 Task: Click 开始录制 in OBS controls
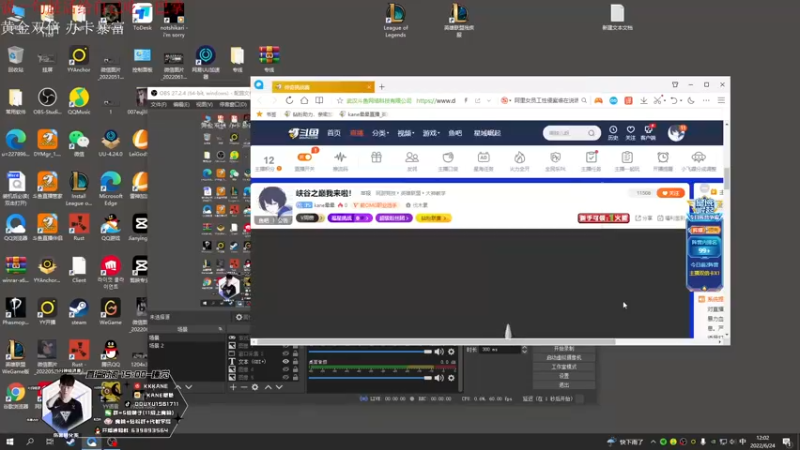pos(564,348)
